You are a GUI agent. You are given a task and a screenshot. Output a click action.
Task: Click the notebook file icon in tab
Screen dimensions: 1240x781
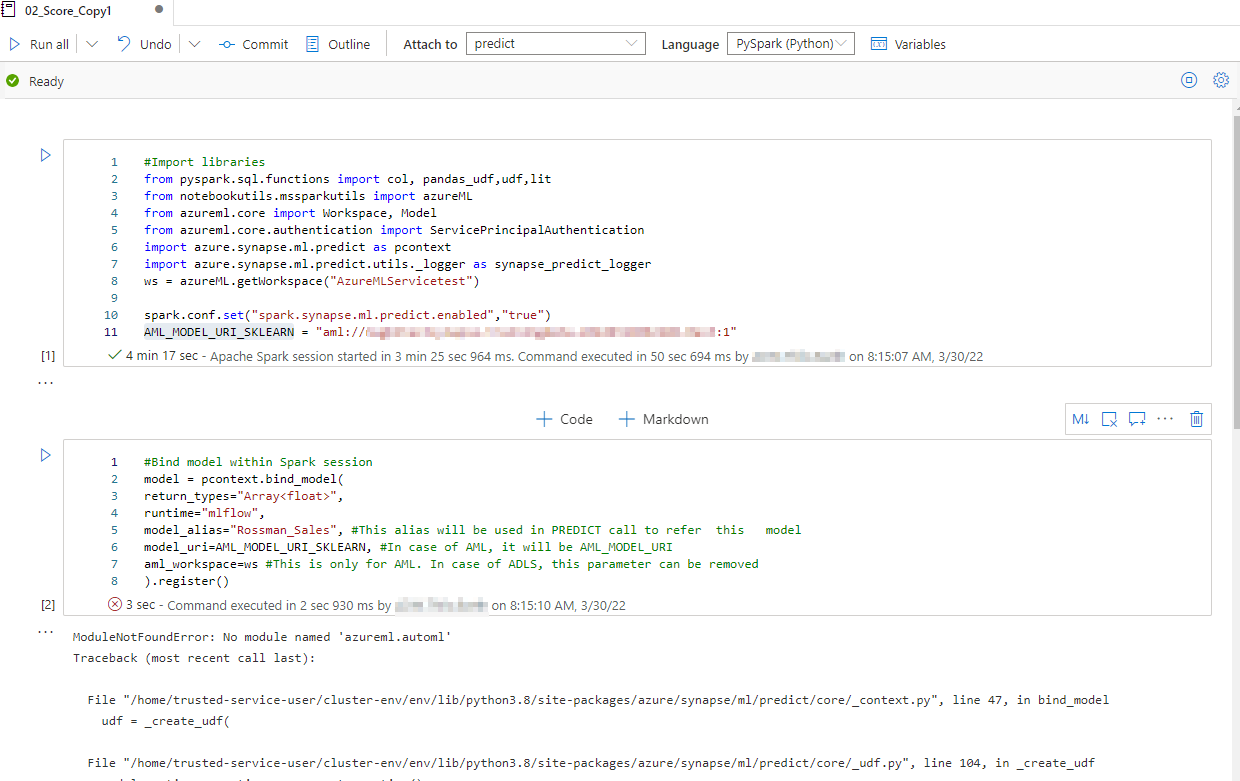pos(8,9)
